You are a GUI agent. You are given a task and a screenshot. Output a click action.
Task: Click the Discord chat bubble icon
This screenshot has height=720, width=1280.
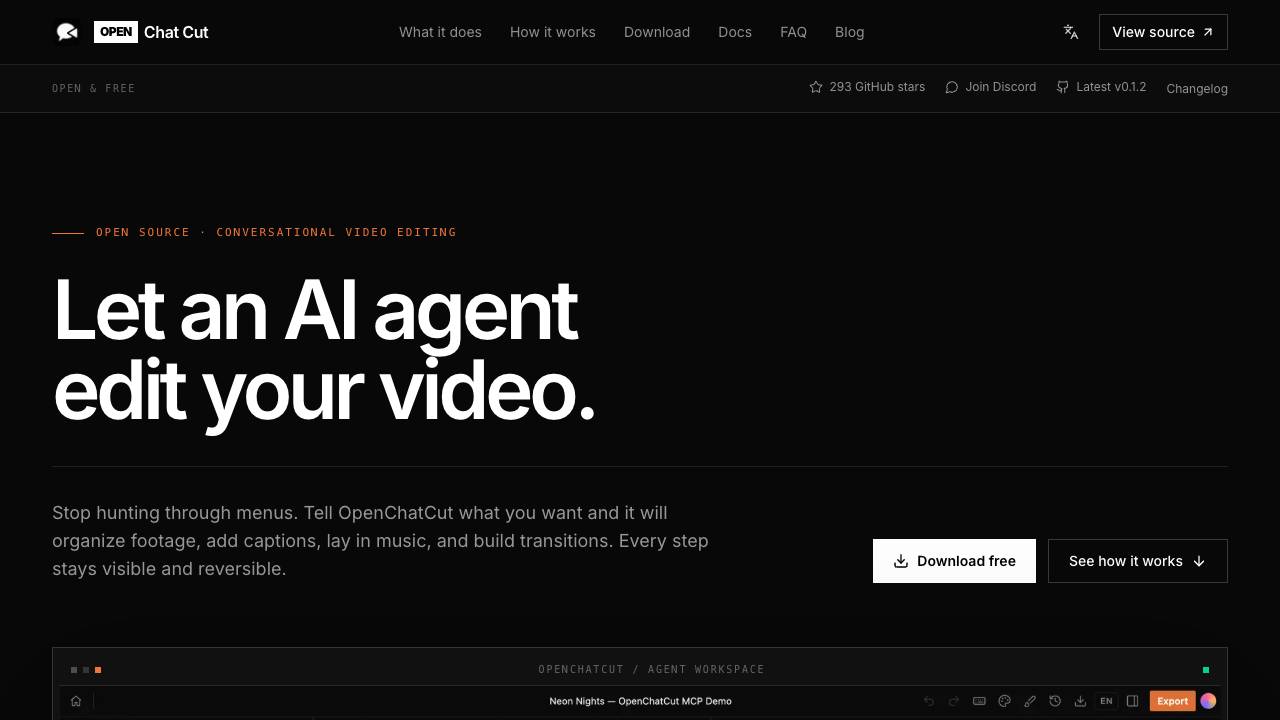point(952,87)
